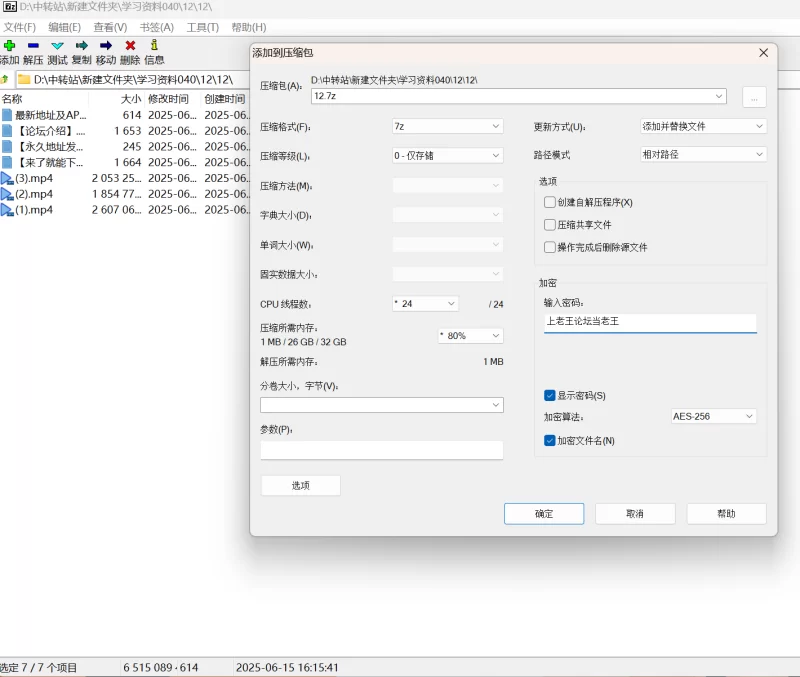Screen dimensions: 800x677
Task: Click the red Delete (删除) toolbar icon
Action: pyautogui.click(x=130, y=45)
